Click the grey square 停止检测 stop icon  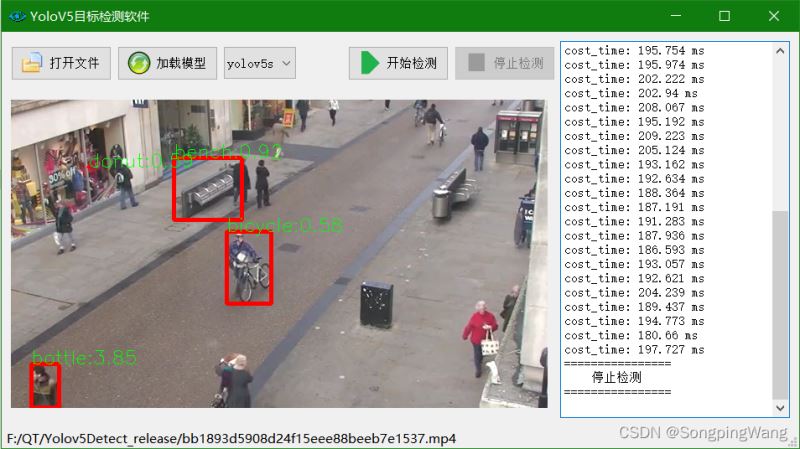[474, 63]
